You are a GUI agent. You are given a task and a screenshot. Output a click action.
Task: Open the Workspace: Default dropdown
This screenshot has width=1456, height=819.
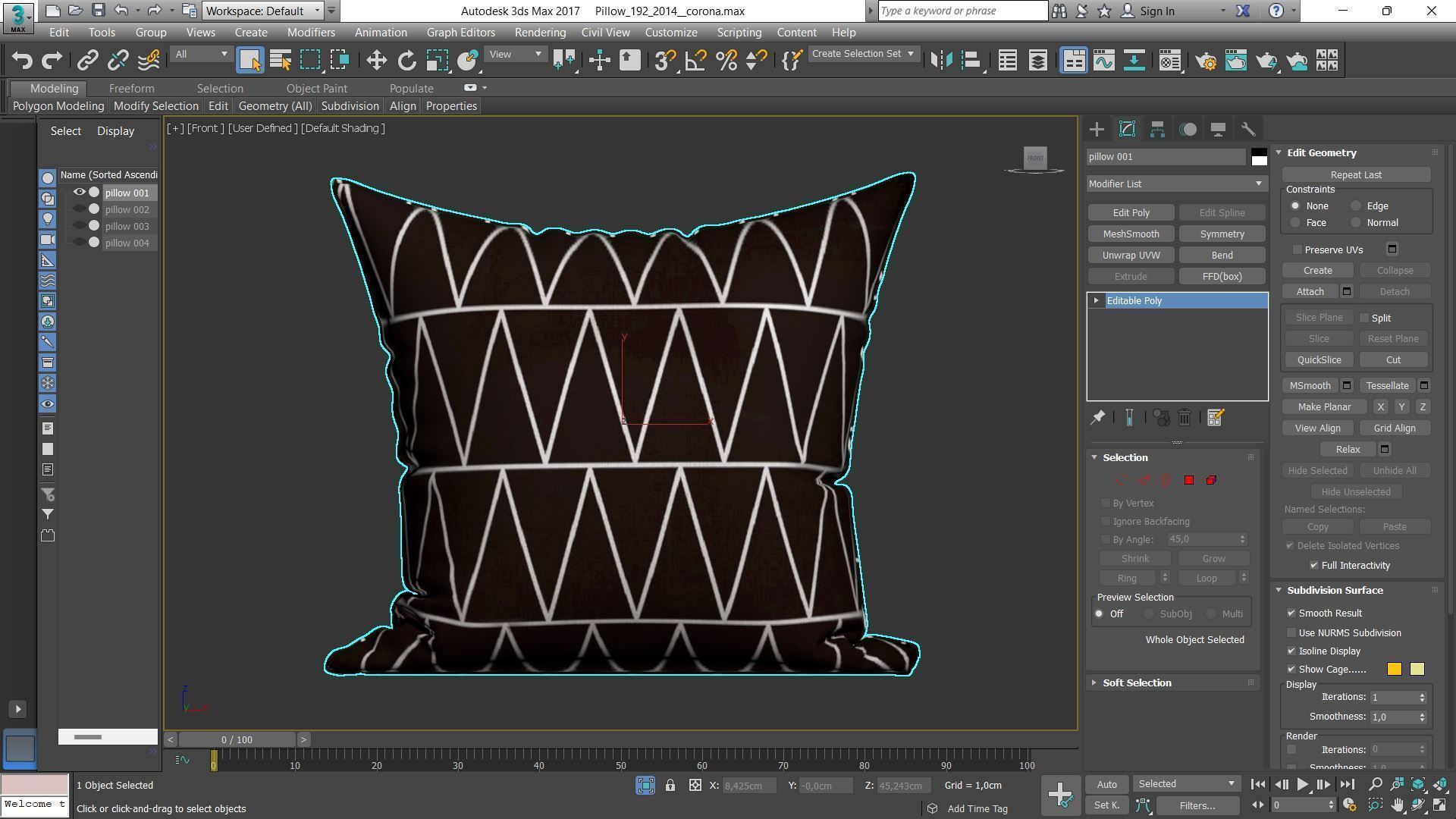tap(263, 11)
